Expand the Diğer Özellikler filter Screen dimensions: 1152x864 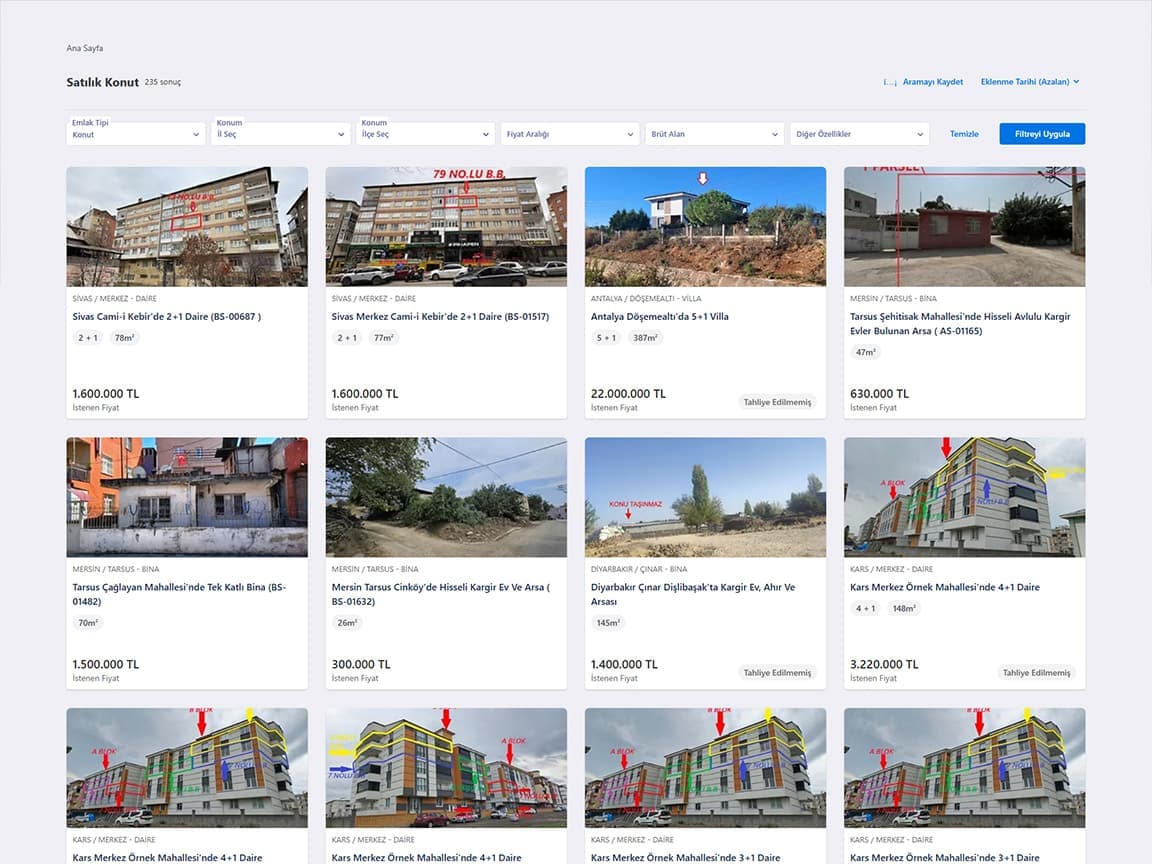click(860, 134)
